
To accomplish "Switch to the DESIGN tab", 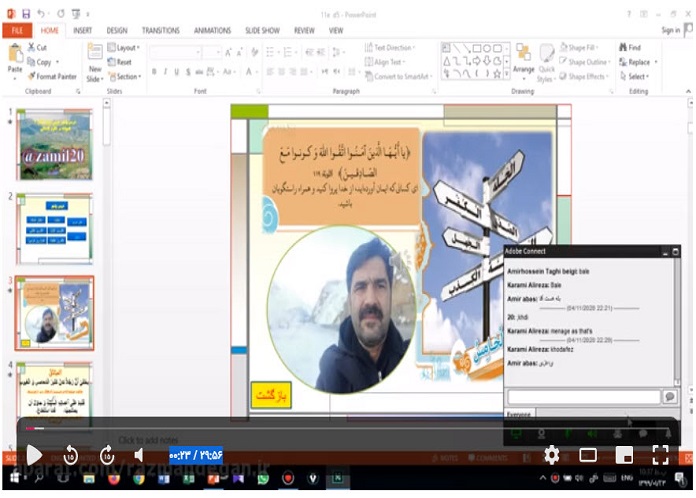I will (117, 30).
